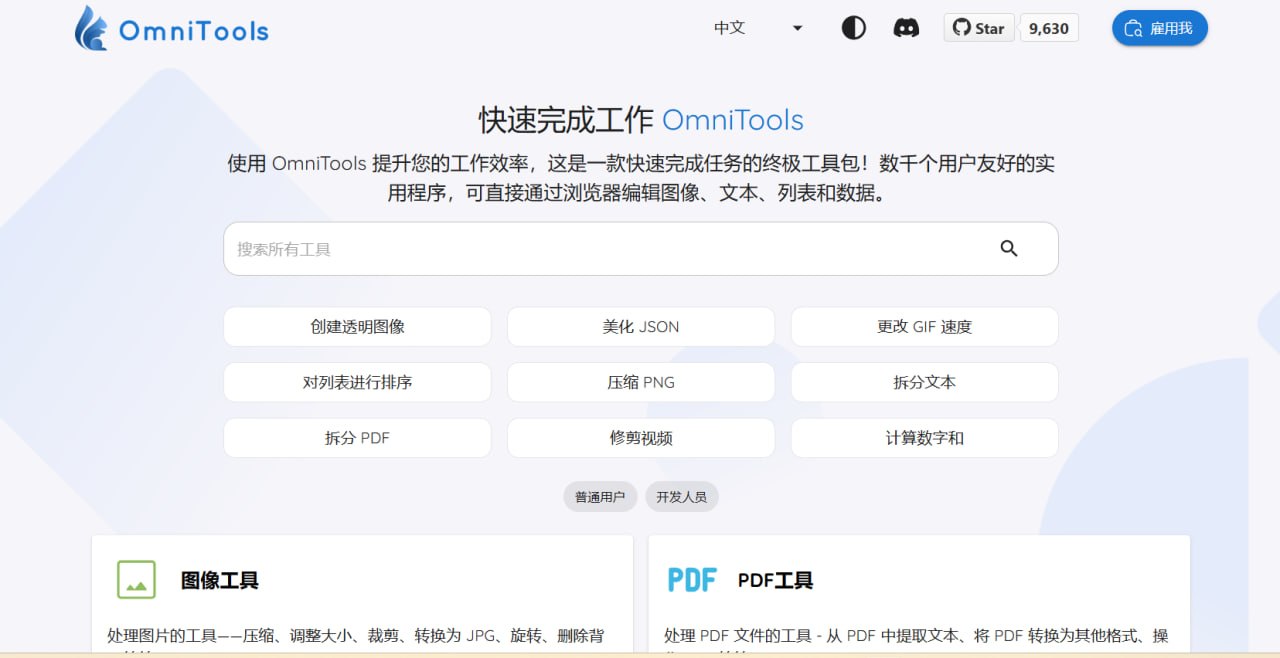Select the 开发人员 filter chip
The width and height of the screenshot is (1280, 658).
tap(682, 497)
